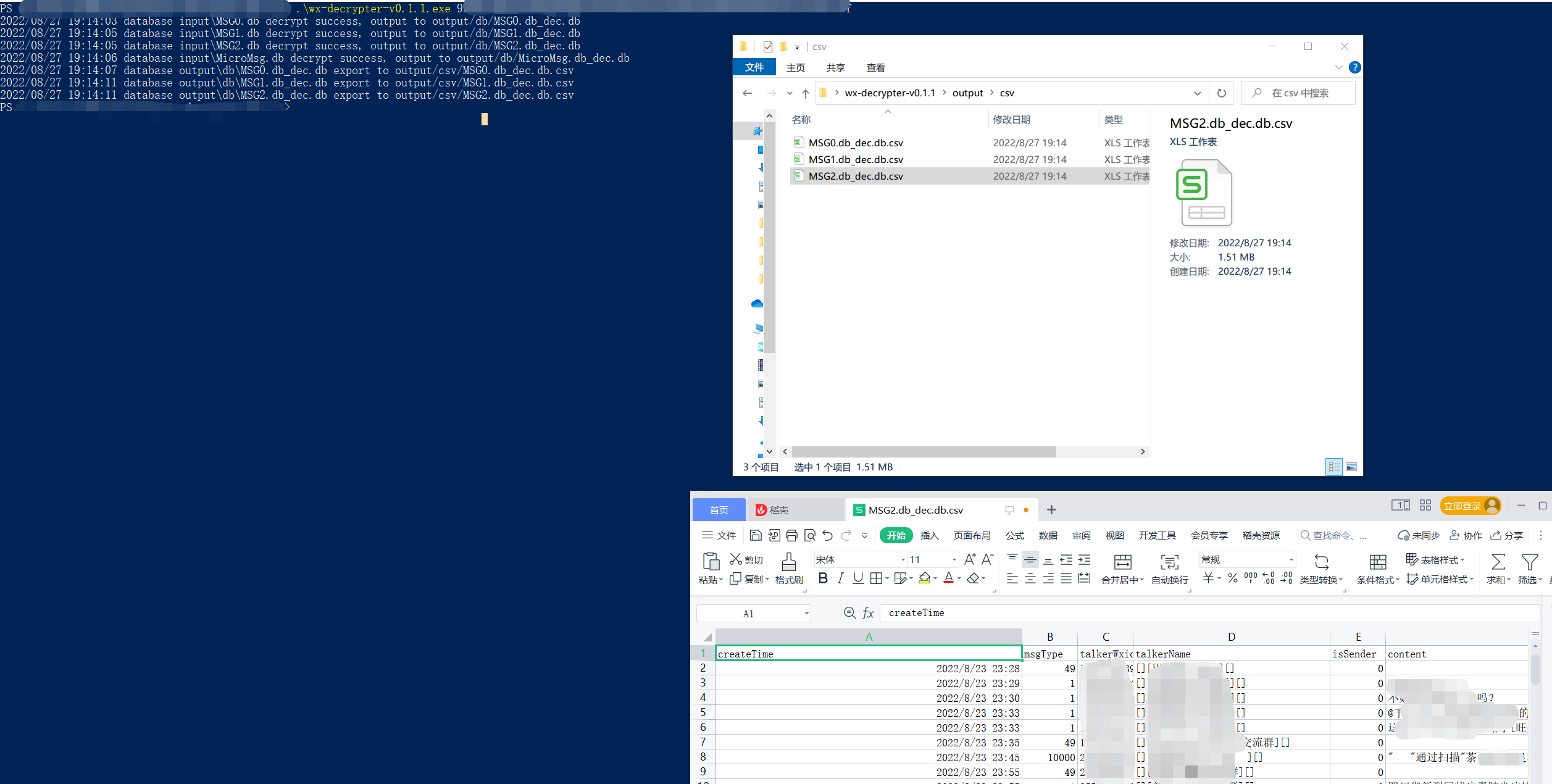Select MSG0.db_dec.db.csv file in Explorer
Screen dimensions: 1552x784
click(x=856, y=143)
